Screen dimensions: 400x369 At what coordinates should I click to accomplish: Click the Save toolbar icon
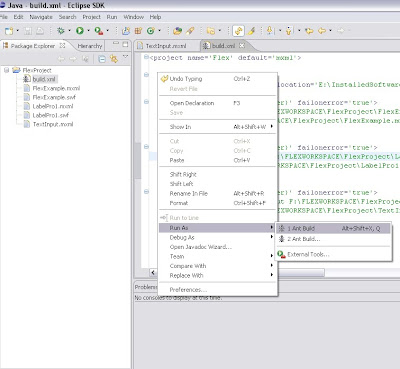(28, 31)
